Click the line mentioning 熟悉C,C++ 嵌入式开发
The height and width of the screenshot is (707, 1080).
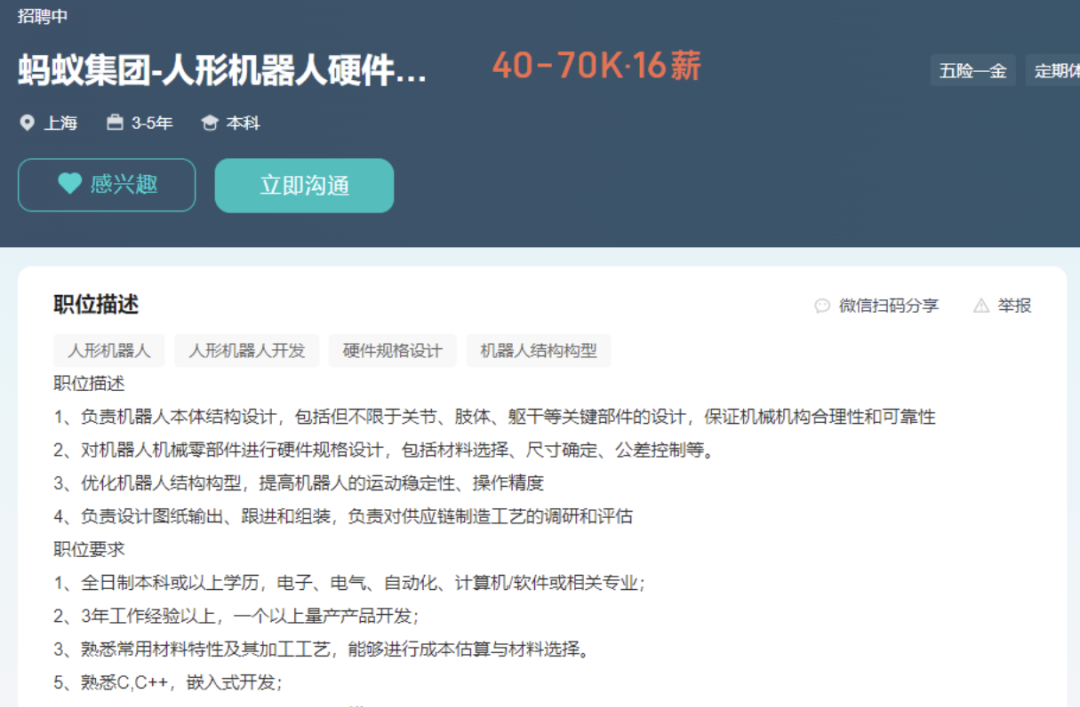click(168, 683)
